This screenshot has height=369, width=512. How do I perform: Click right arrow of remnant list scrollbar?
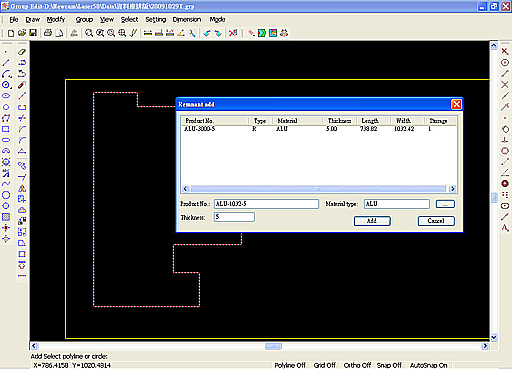point(452,189)
